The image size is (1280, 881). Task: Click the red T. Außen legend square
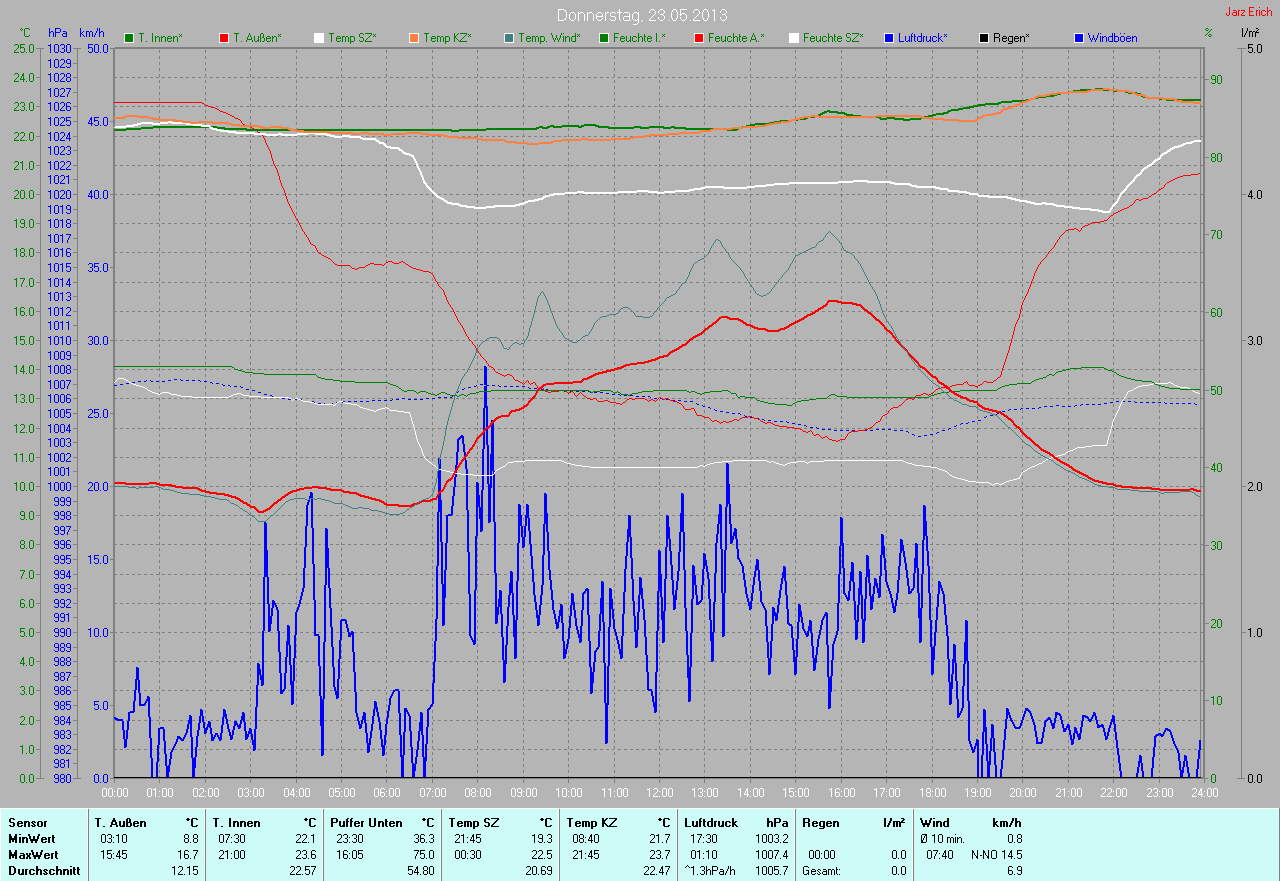coord(224,38)
